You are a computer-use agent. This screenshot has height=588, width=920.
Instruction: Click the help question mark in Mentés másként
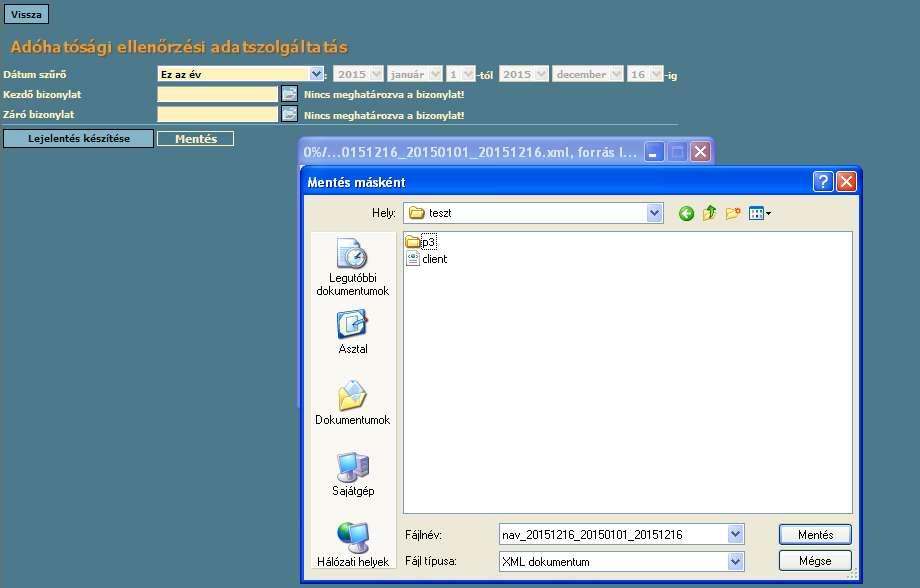click(823, 182)
